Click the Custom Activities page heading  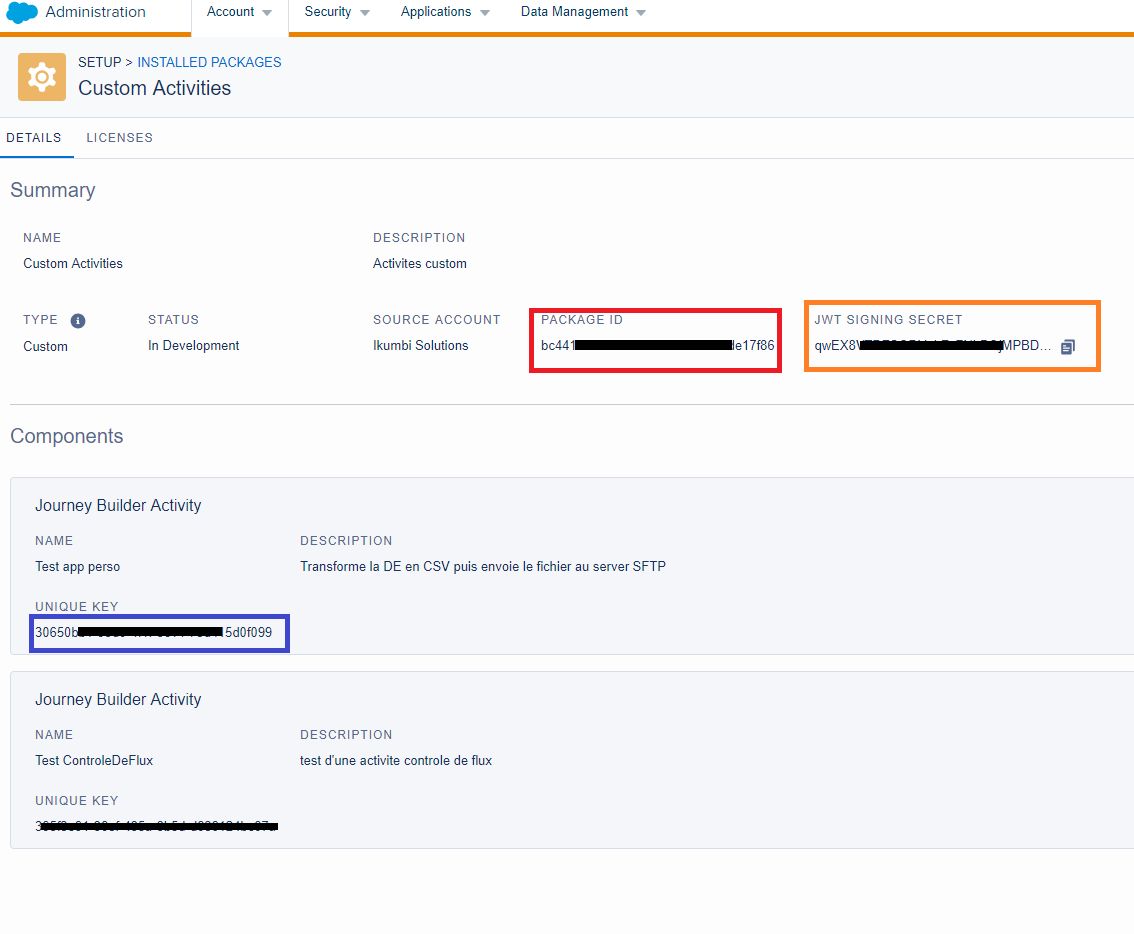click(x=155, y=88)
